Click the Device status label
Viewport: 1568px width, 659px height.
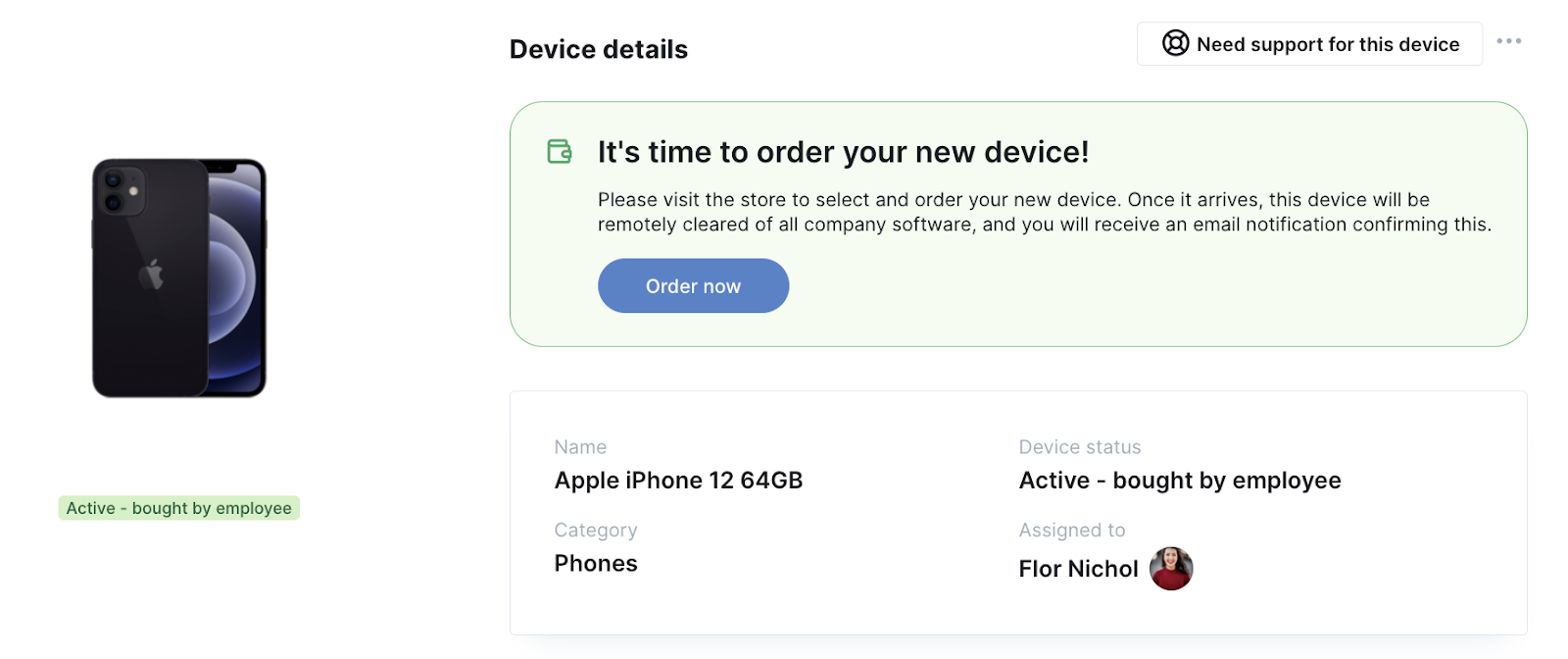1080,447
